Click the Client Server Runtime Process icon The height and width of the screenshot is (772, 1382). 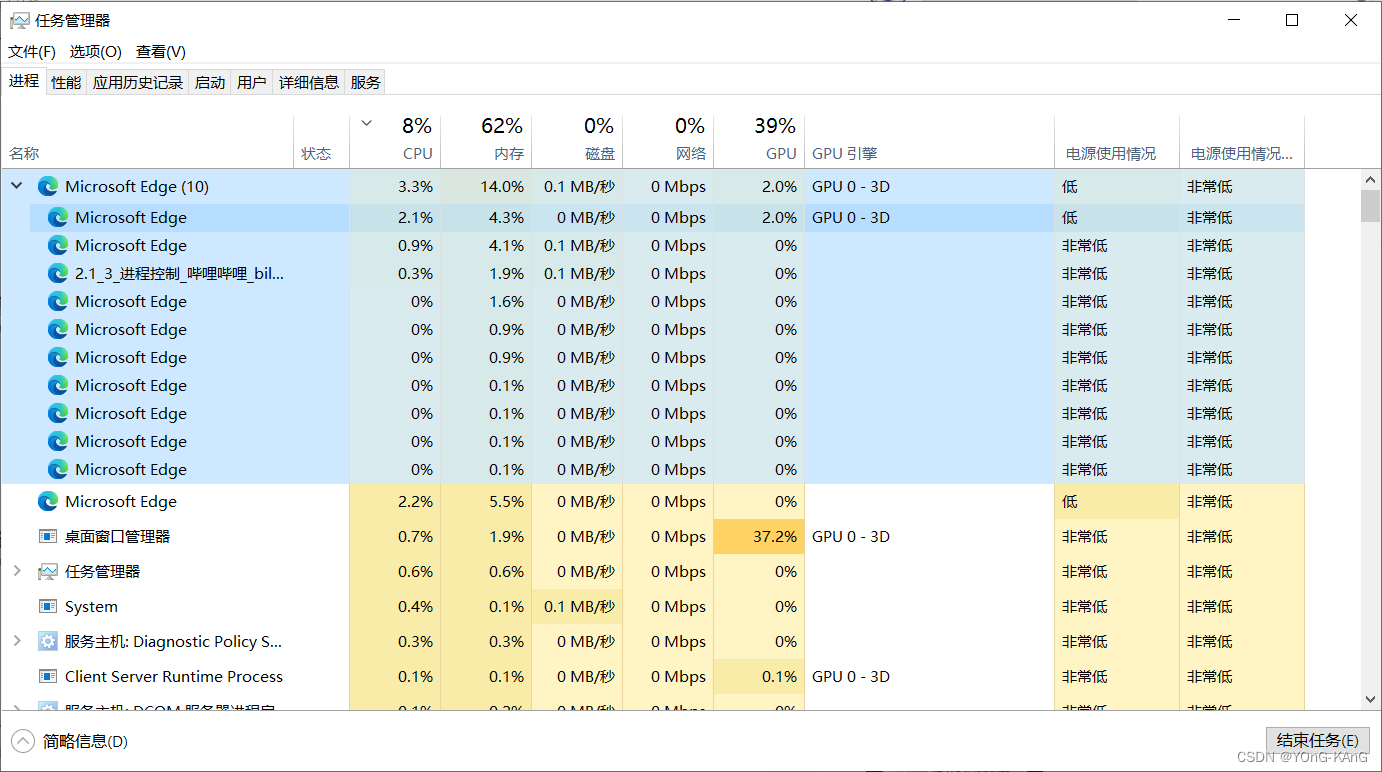coord(48,676)
